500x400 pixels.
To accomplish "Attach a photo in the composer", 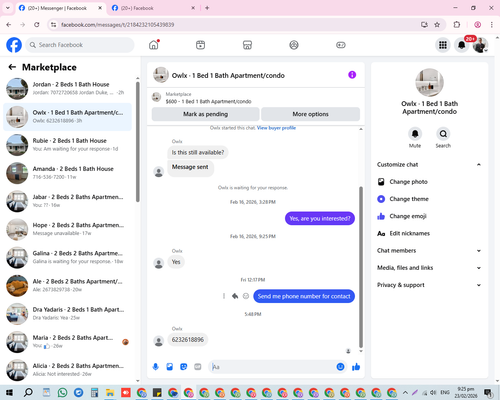I will (170, 367).
